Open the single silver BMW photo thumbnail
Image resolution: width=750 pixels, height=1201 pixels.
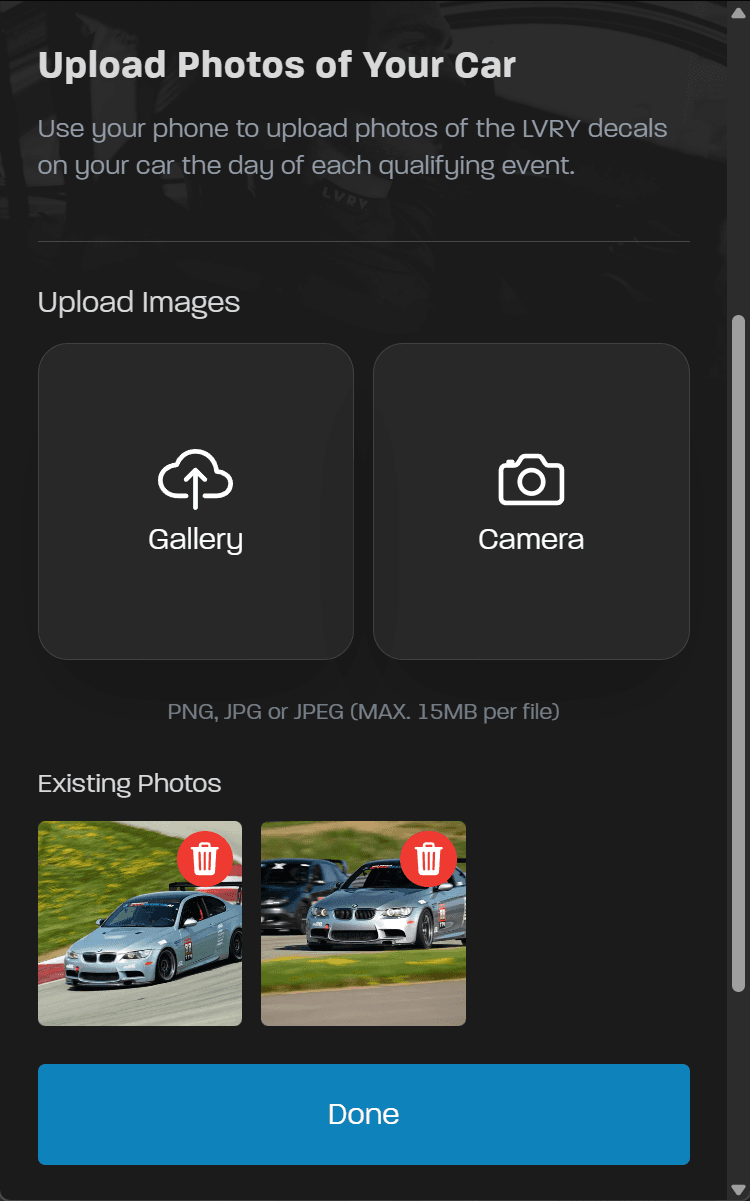coord(140,923)
